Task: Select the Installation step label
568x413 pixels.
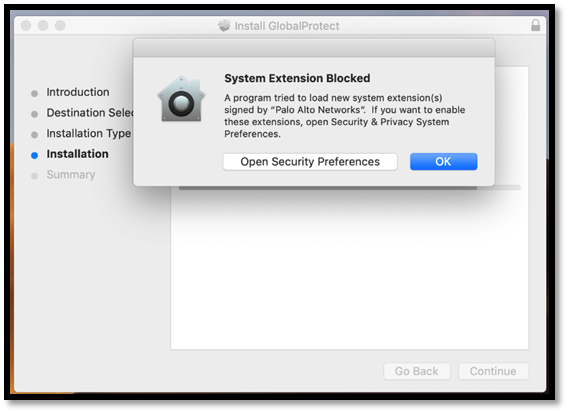Action: pyautogui.click(x=78, y=154)
